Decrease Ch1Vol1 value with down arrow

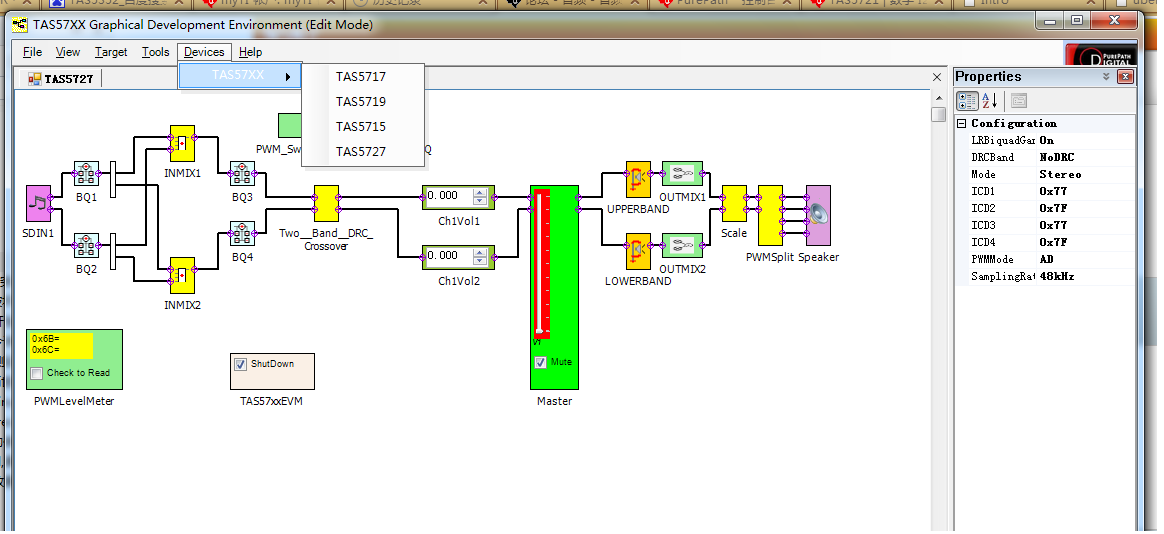[x=480, y=201]
